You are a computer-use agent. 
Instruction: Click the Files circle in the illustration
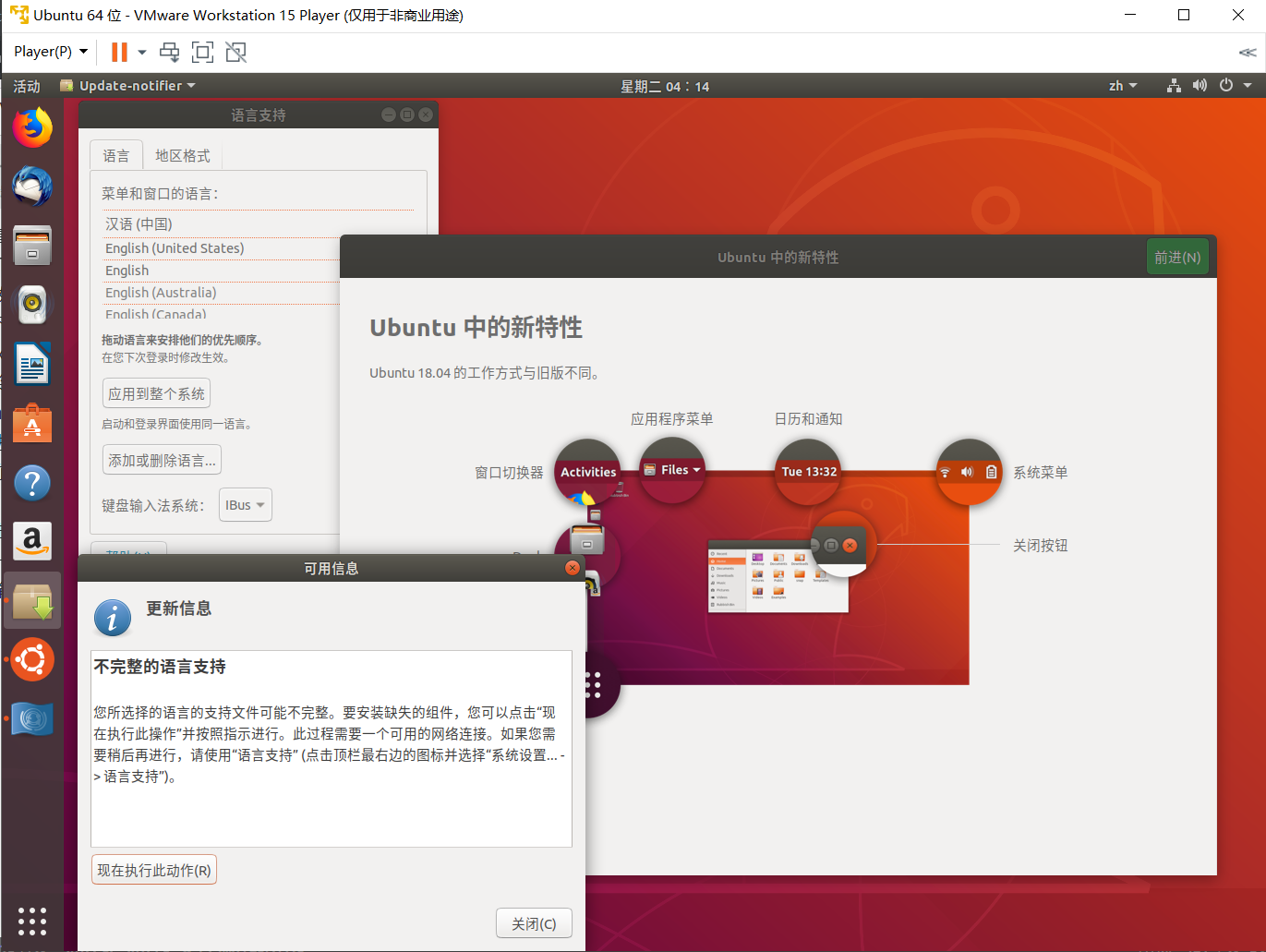point(672,470)
